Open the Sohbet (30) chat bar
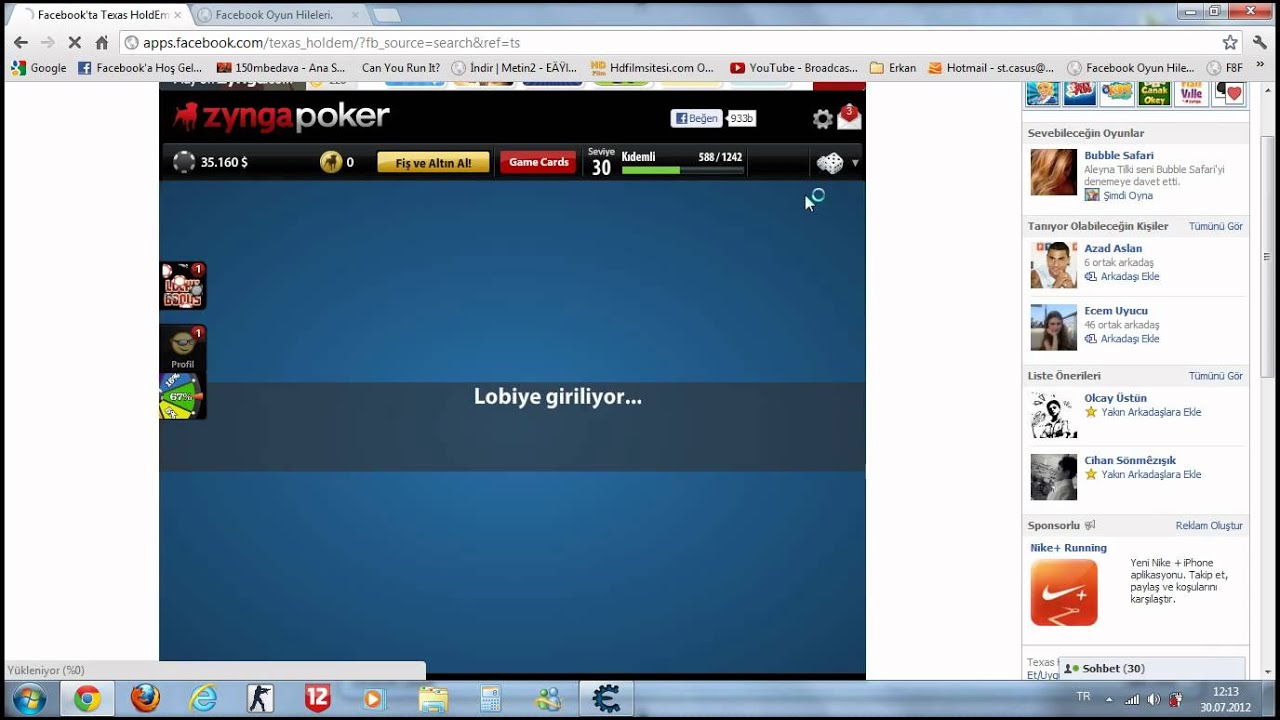 pos(1151,668)
